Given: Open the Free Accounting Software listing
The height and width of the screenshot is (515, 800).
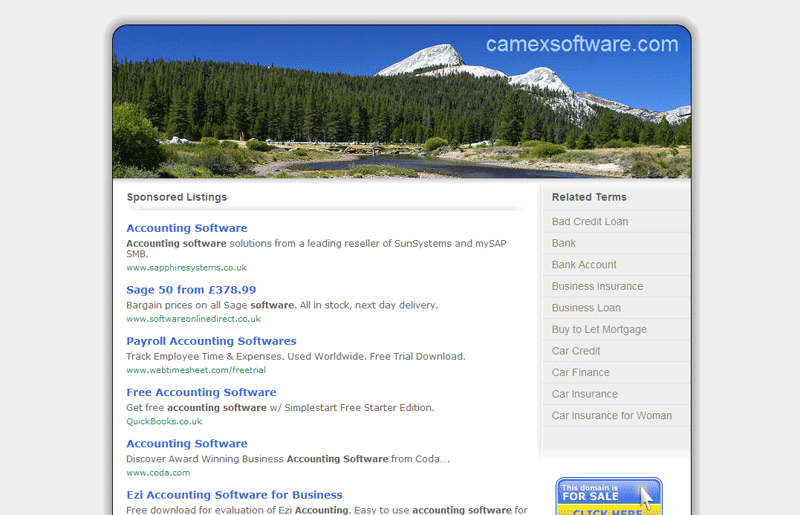Looking at the screenshot, I should coord(201,392).
